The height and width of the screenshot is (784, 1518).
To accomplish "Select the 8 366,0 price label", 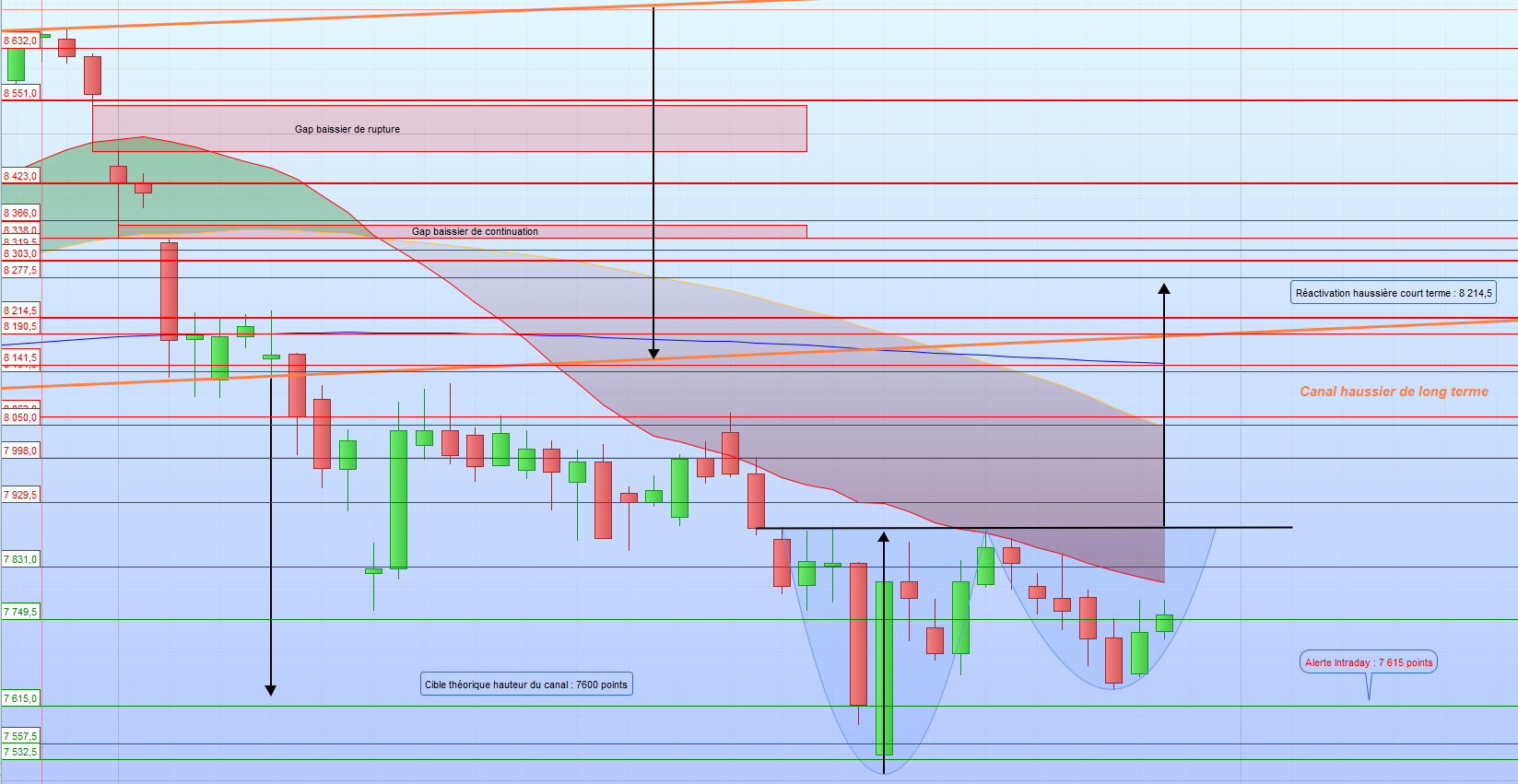I will tap(20, 213).
